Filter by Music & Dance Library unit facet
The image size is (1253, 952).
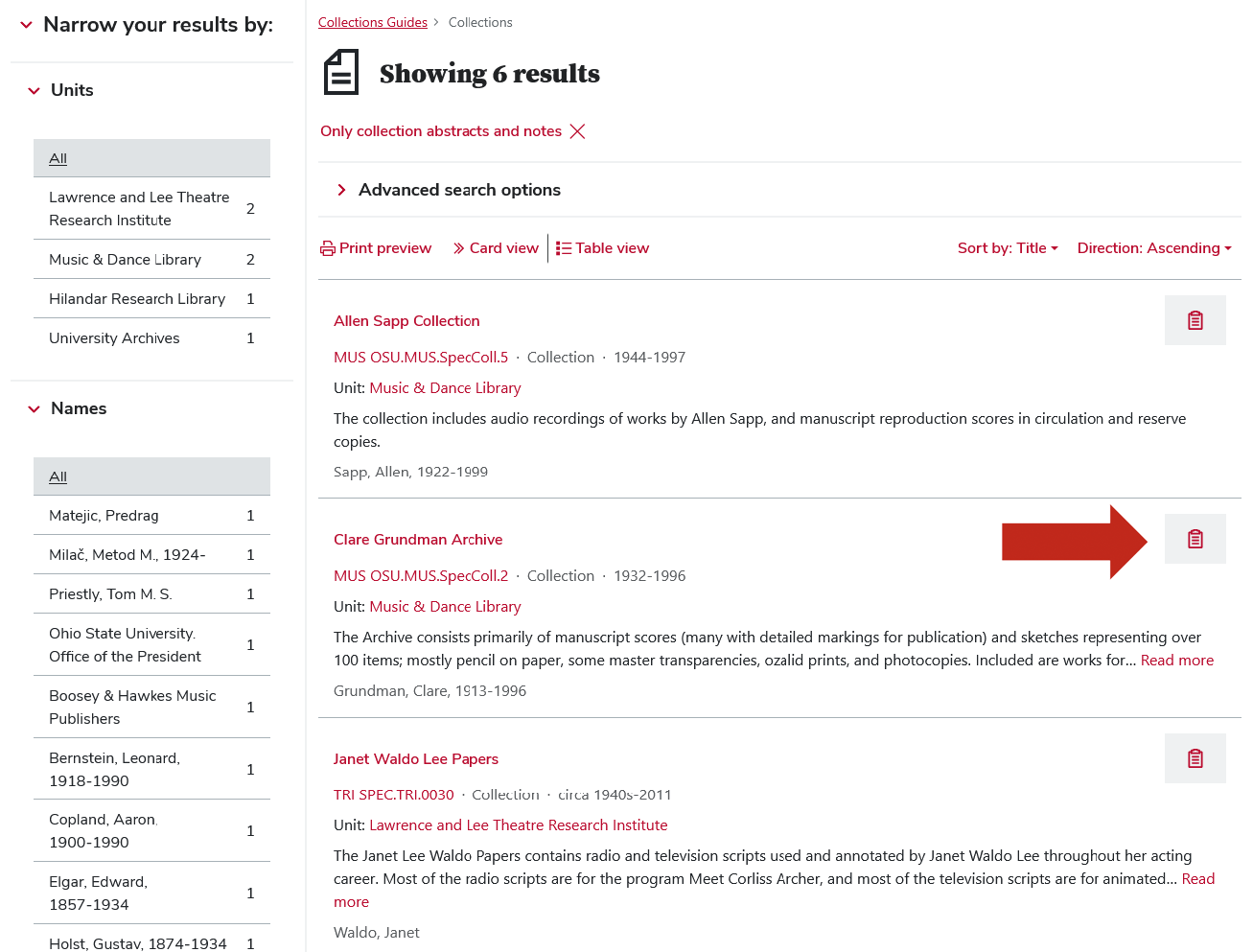pyautogui.click(x=151, y=260)
